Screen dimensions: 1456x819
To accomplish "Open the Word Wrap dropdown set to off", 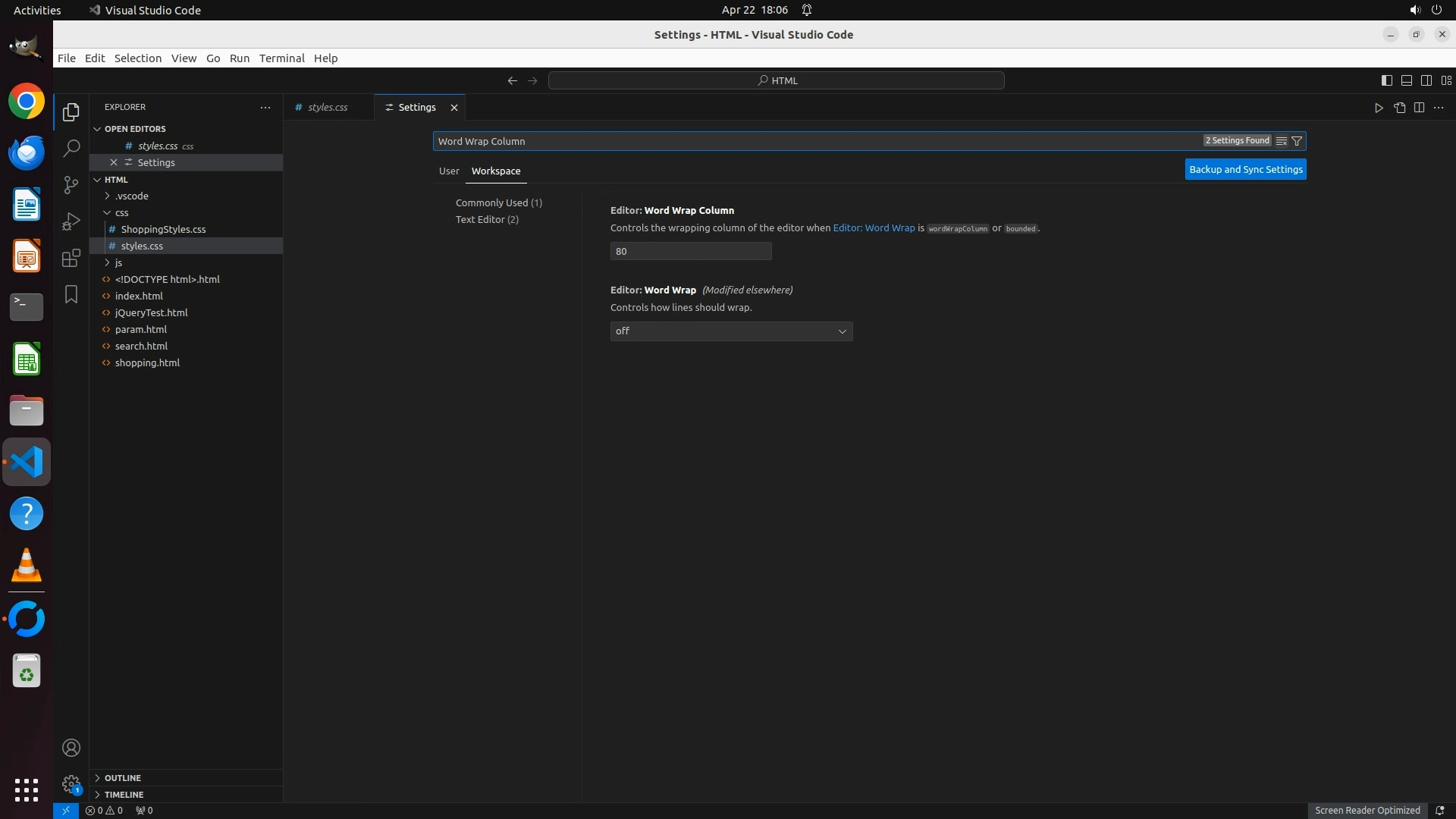I will (731, 331).
